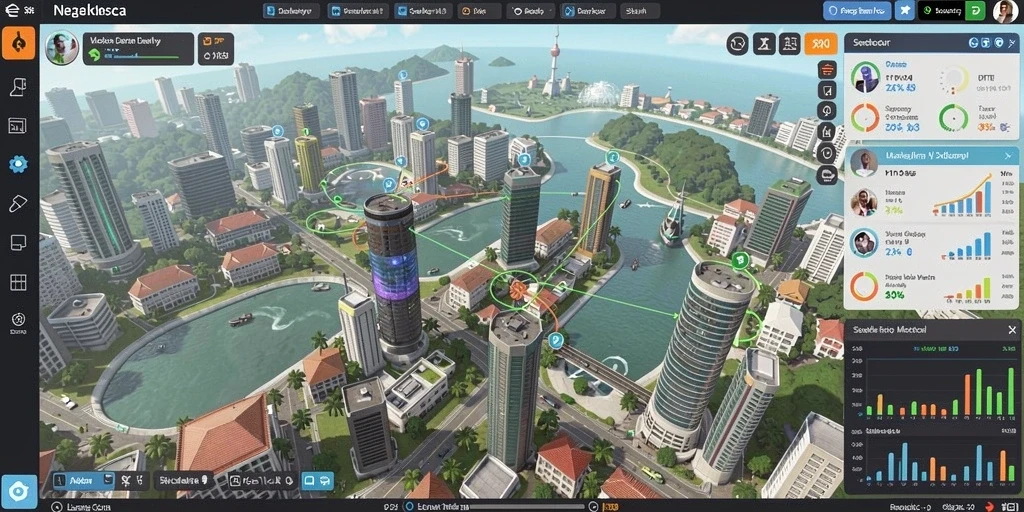Click the blue map pin below the orange hub

(x=556, y=339)
